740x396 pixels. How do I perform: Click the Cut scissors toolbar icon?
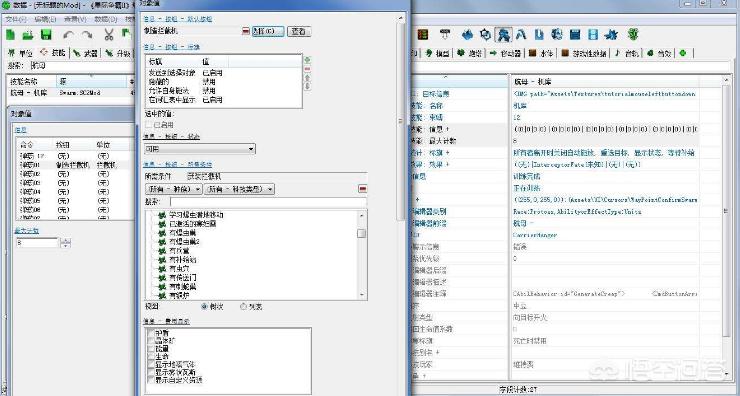109,34
